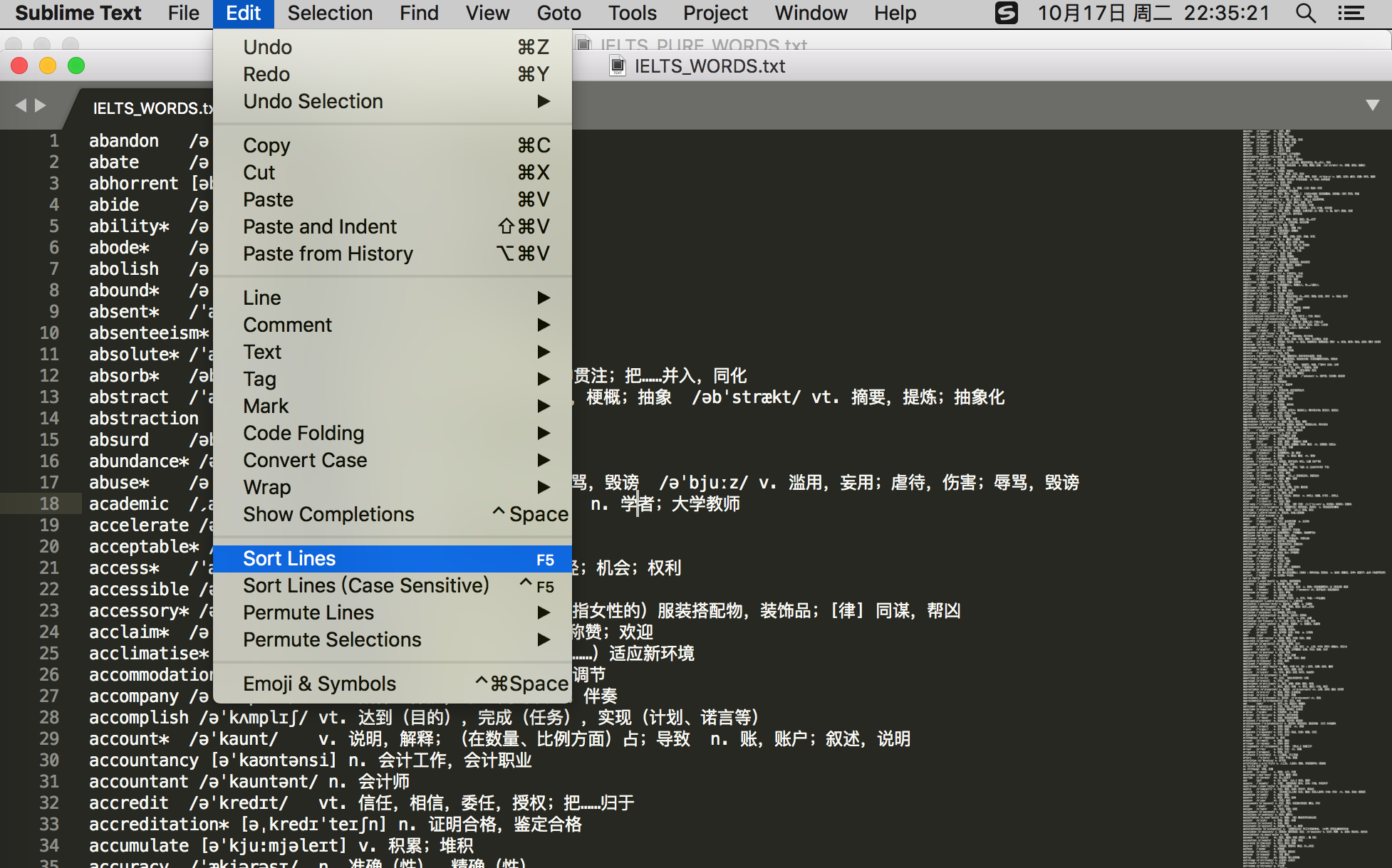Open the Project menu
The image size is (1392, 868).
pyautogui.click(x=715, y=13)
